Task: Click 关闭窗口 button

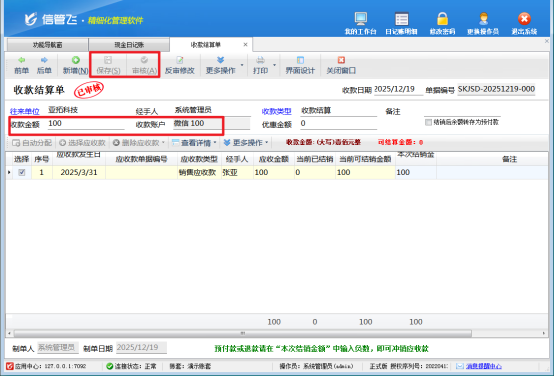Action: [x=341, y=65]
